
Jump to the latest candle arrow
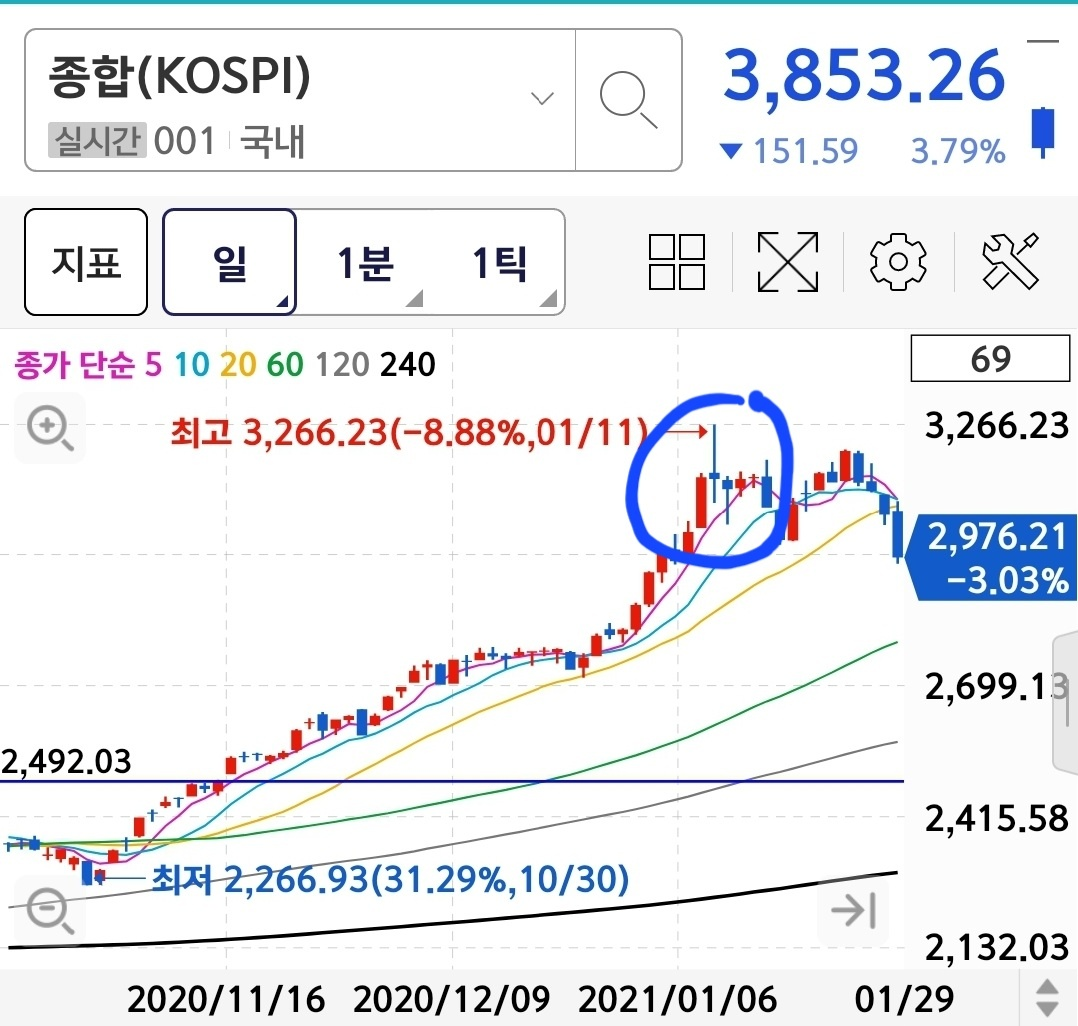pos(853,910)
